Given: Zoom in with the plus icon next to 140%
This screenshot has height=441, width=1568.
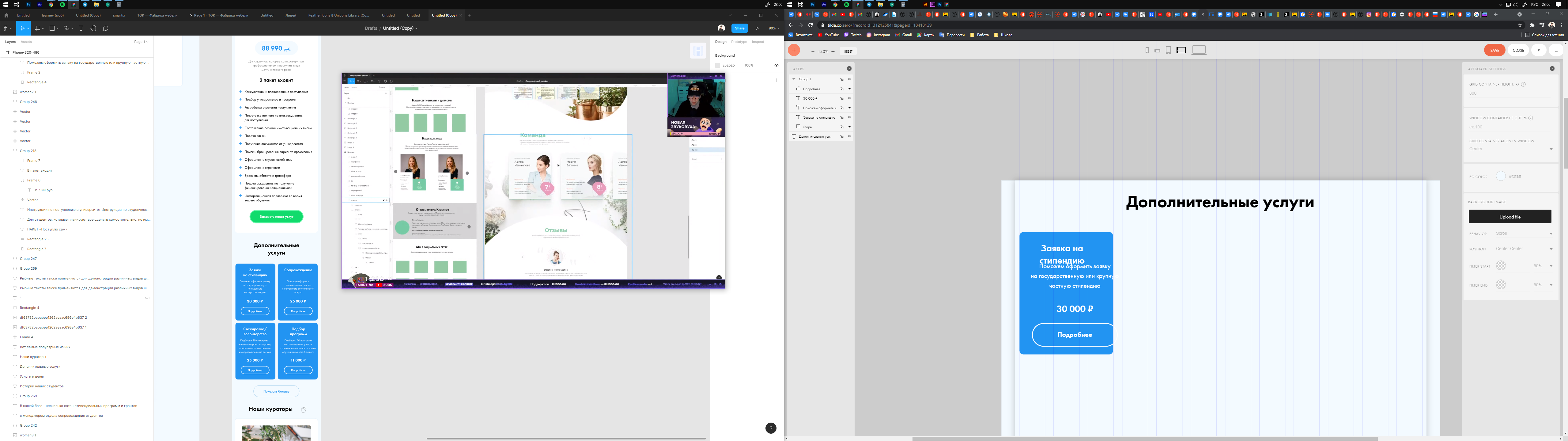Looking at the screenshot, I should [833, 51].
